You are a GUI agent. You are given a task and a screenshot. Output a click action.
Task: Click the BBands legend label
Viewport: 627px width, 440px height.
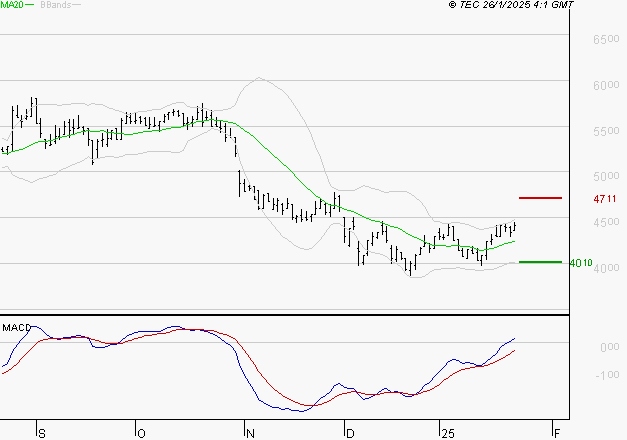pyautogui.click(x=55, y=4)
